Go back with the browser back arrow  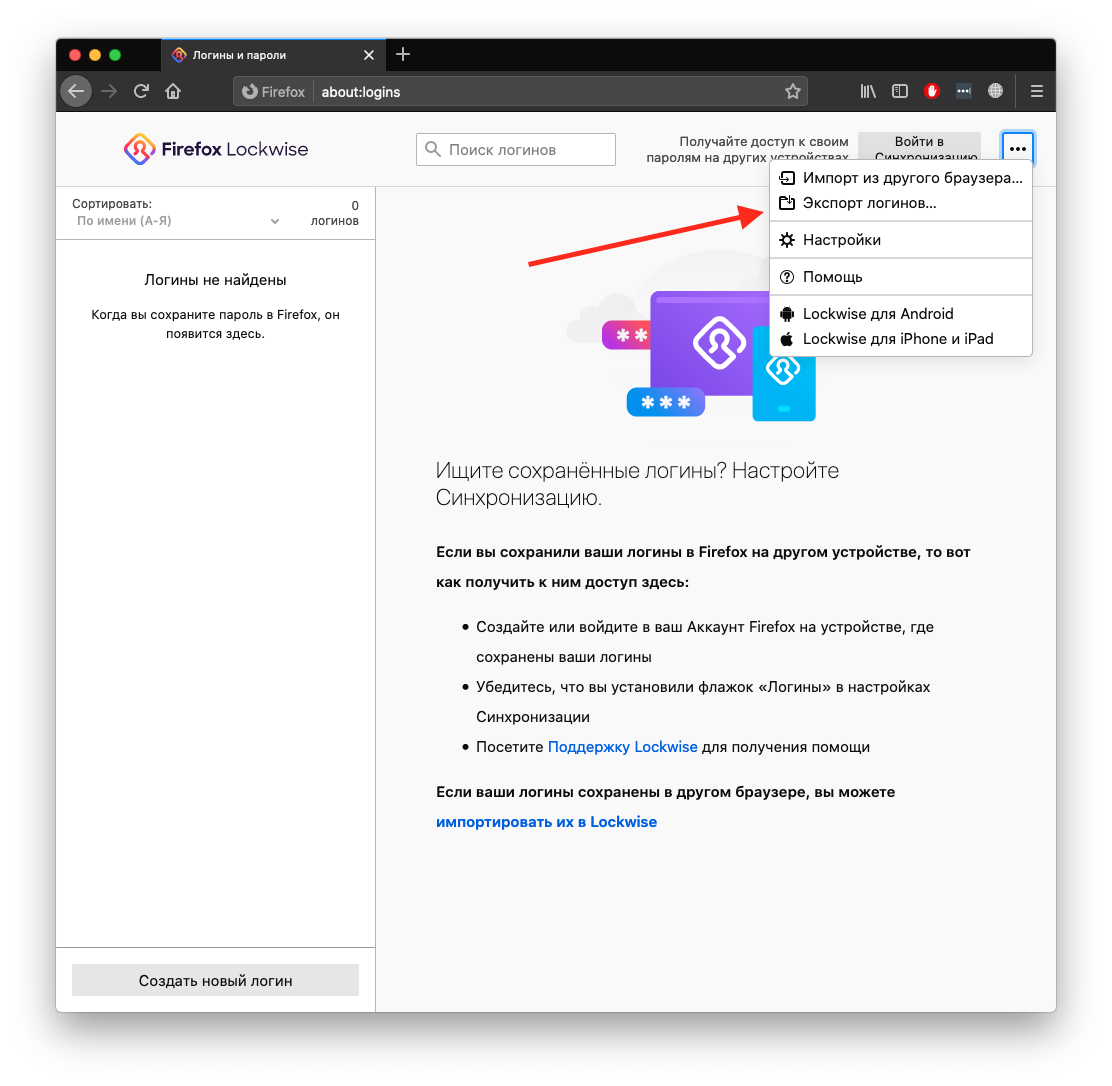pos(76,92)
